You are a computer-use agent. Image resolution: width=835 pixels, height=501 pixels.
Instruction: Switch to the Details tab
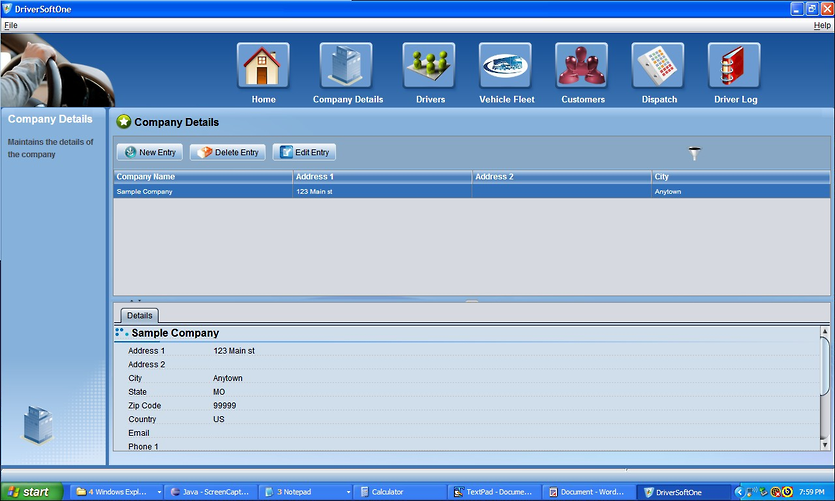click(x=139, y=315)
